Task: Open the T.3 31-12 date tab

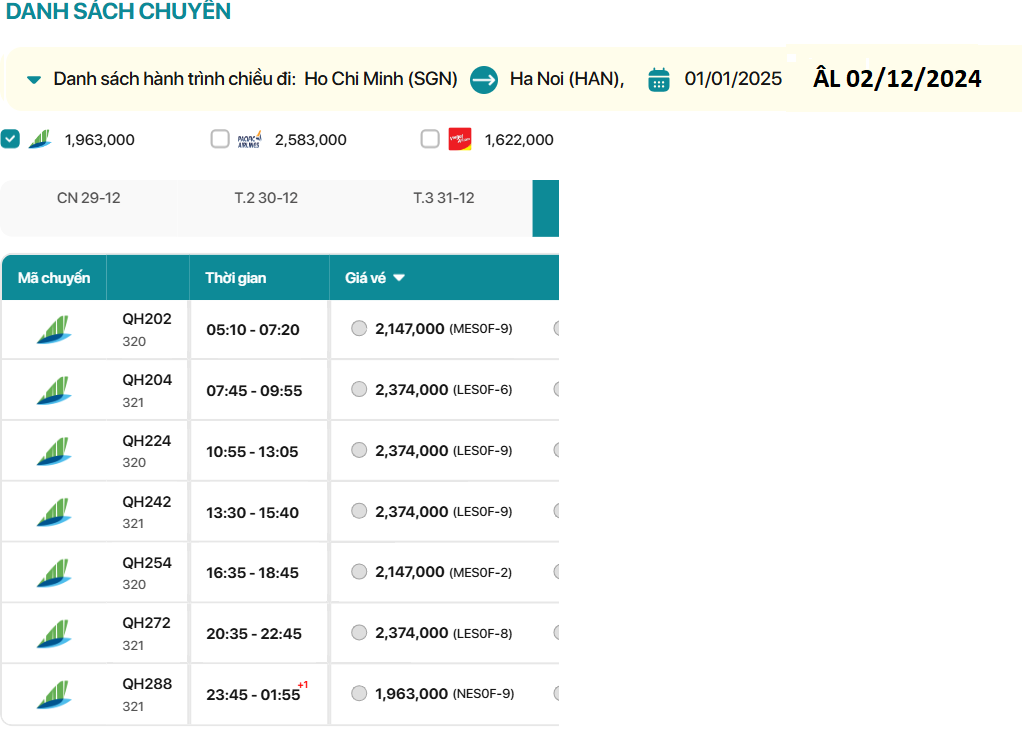Action: 444,198
